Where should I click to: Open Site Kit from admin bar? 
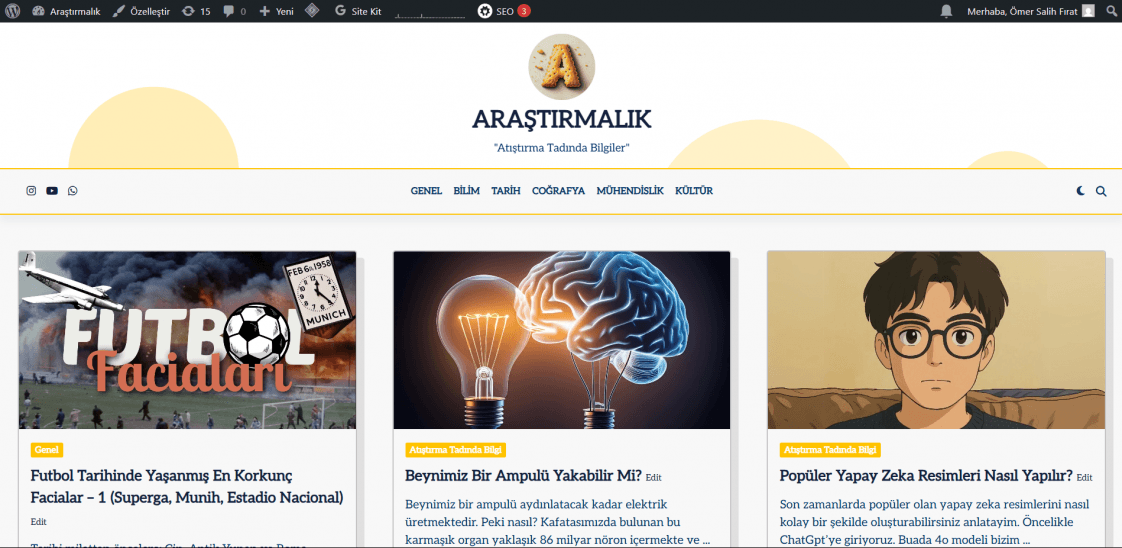358,11
